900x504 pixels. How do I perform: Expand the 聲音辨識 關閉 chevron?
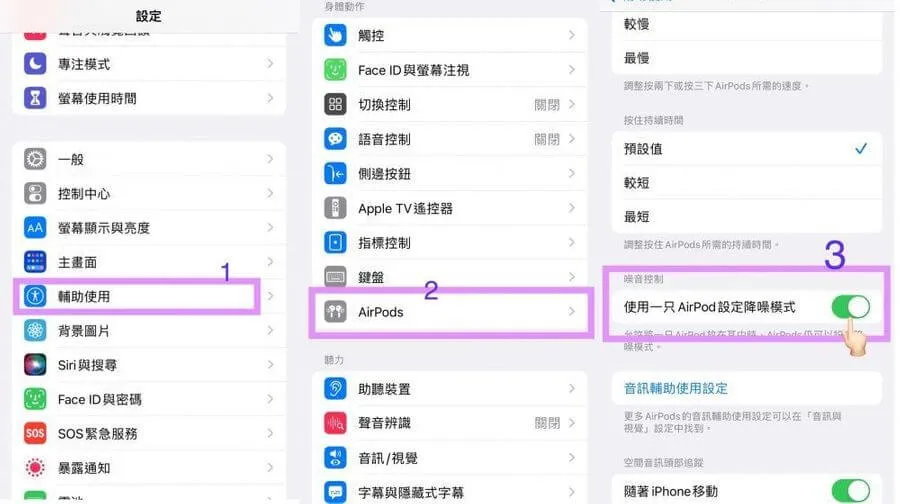pyautogui.click(x=572, y=423)
